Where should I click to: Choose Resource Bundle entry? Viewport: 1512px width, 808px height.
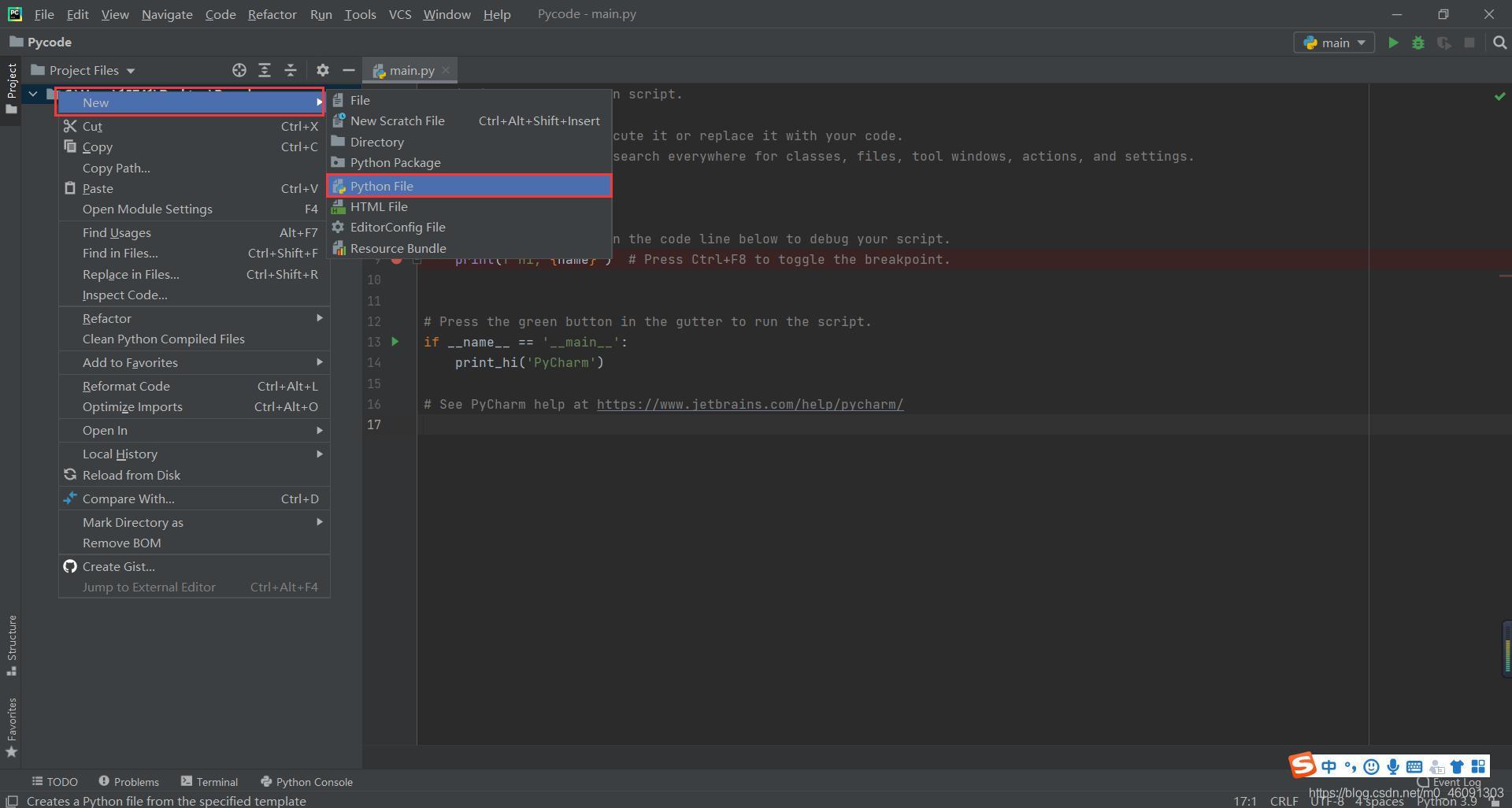tap(469, 248)
